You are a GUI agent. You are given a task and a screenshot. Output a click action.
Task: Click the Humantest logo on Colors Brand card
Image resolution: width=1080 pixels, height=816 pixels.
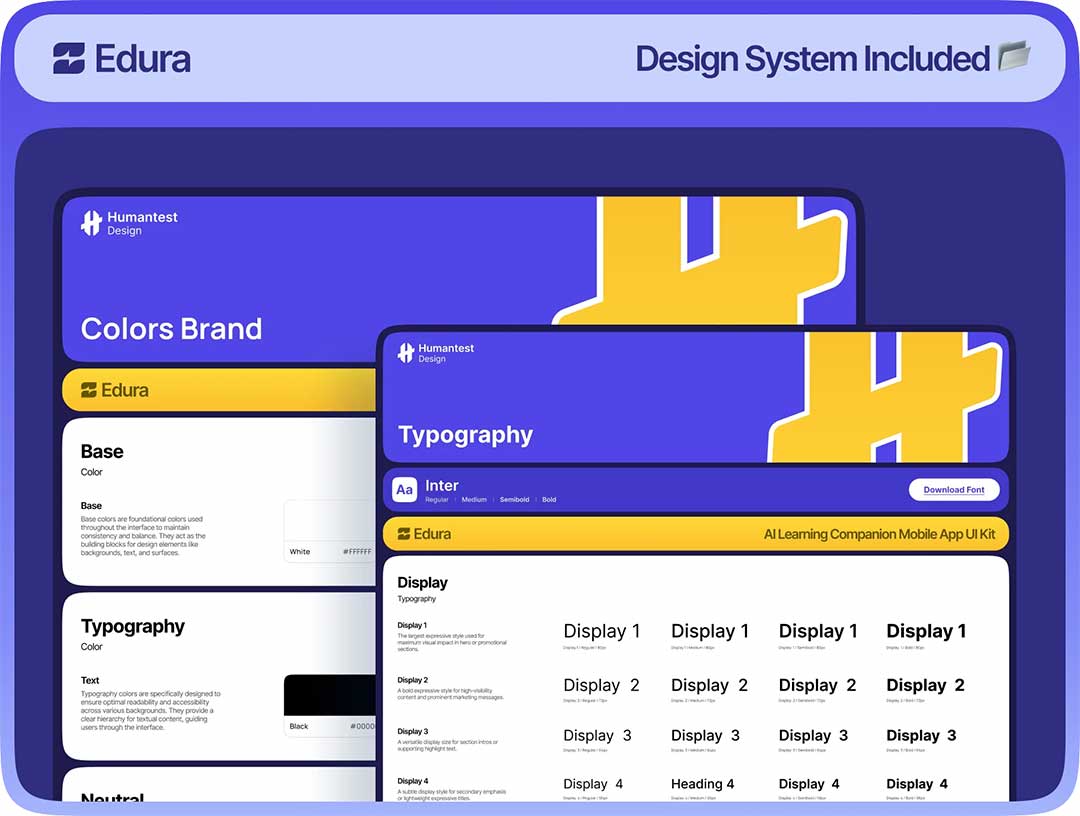point(92,223)
